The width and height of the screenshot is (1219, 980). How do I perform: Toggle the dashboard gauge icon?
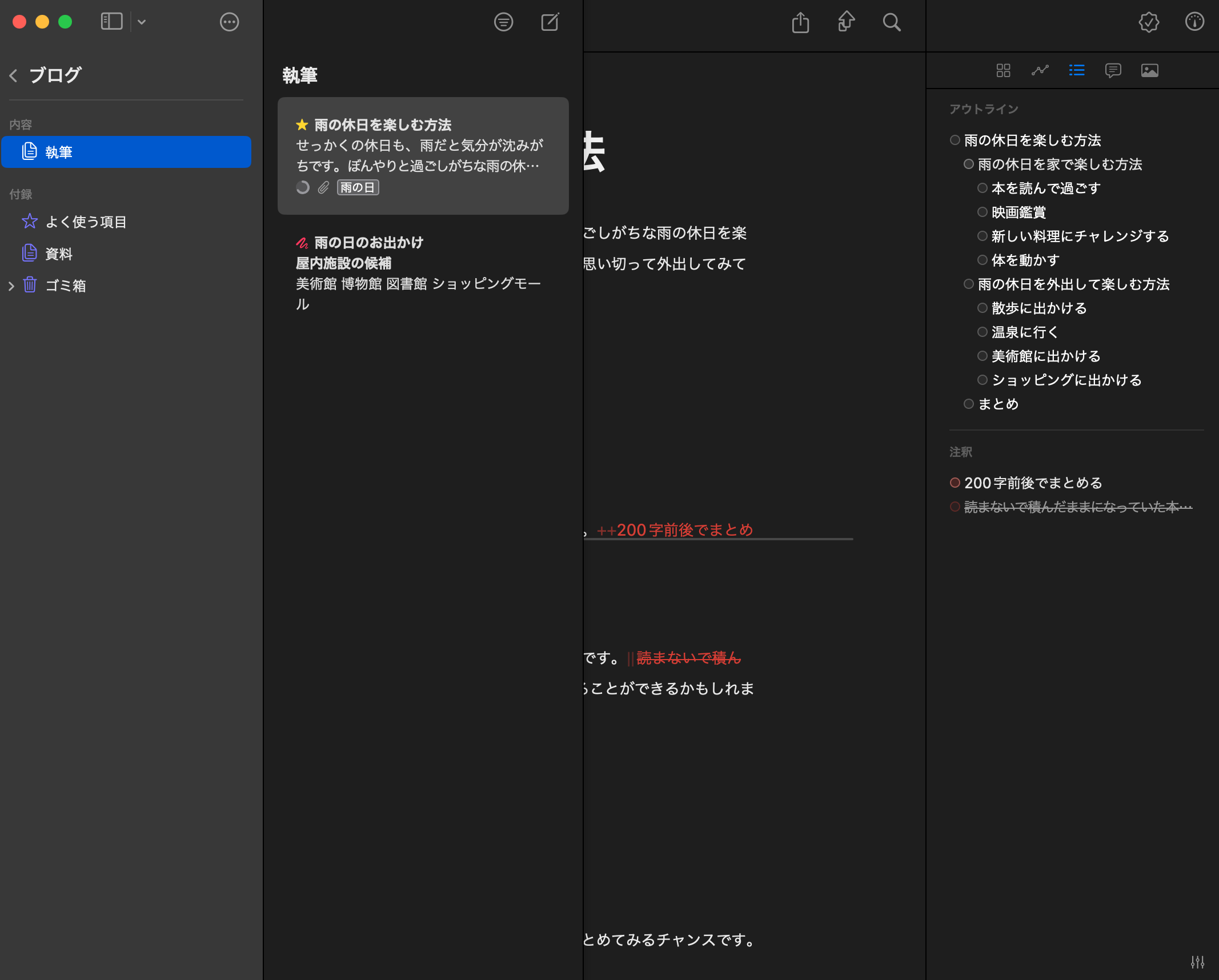(1194, 22)
